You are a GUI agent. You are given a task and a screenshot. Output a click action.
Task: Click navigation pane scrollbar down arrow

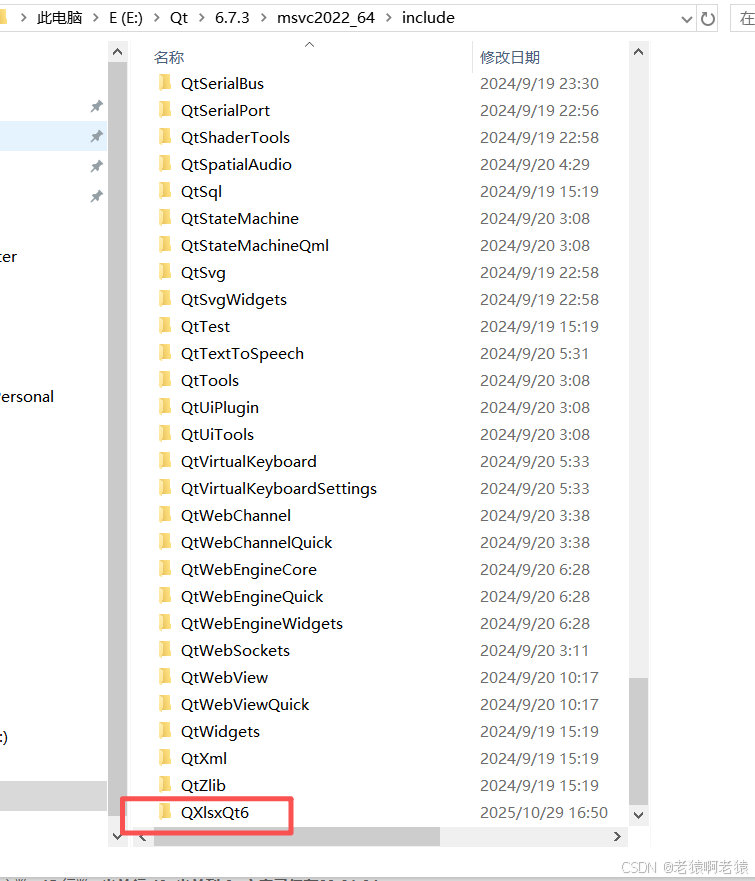[117, 836]
